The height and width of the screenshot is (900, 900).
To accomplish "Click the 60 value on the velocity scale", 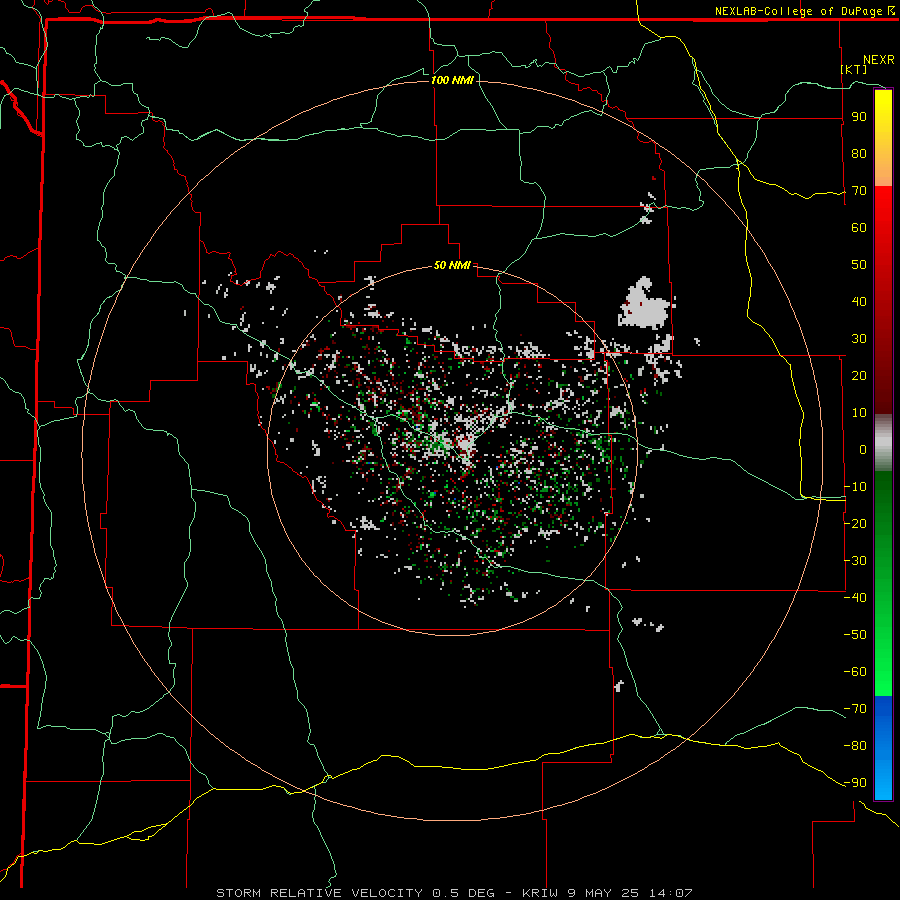I will click(x=859, y=228).
